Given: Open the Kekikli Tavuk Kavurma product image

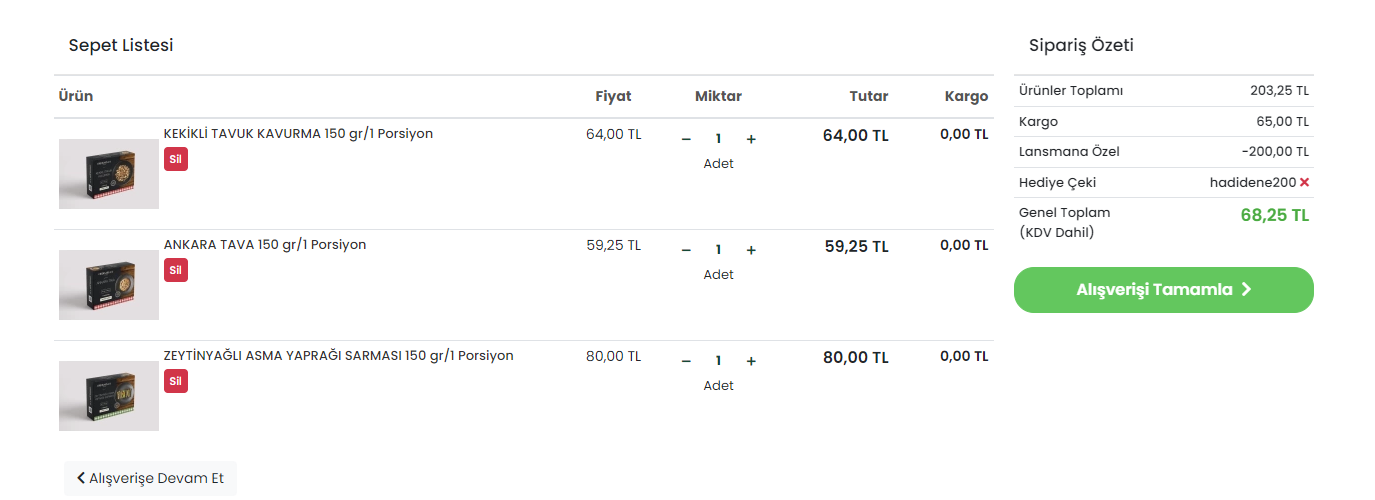Looking at the screenshot, I should click(109, 174).
